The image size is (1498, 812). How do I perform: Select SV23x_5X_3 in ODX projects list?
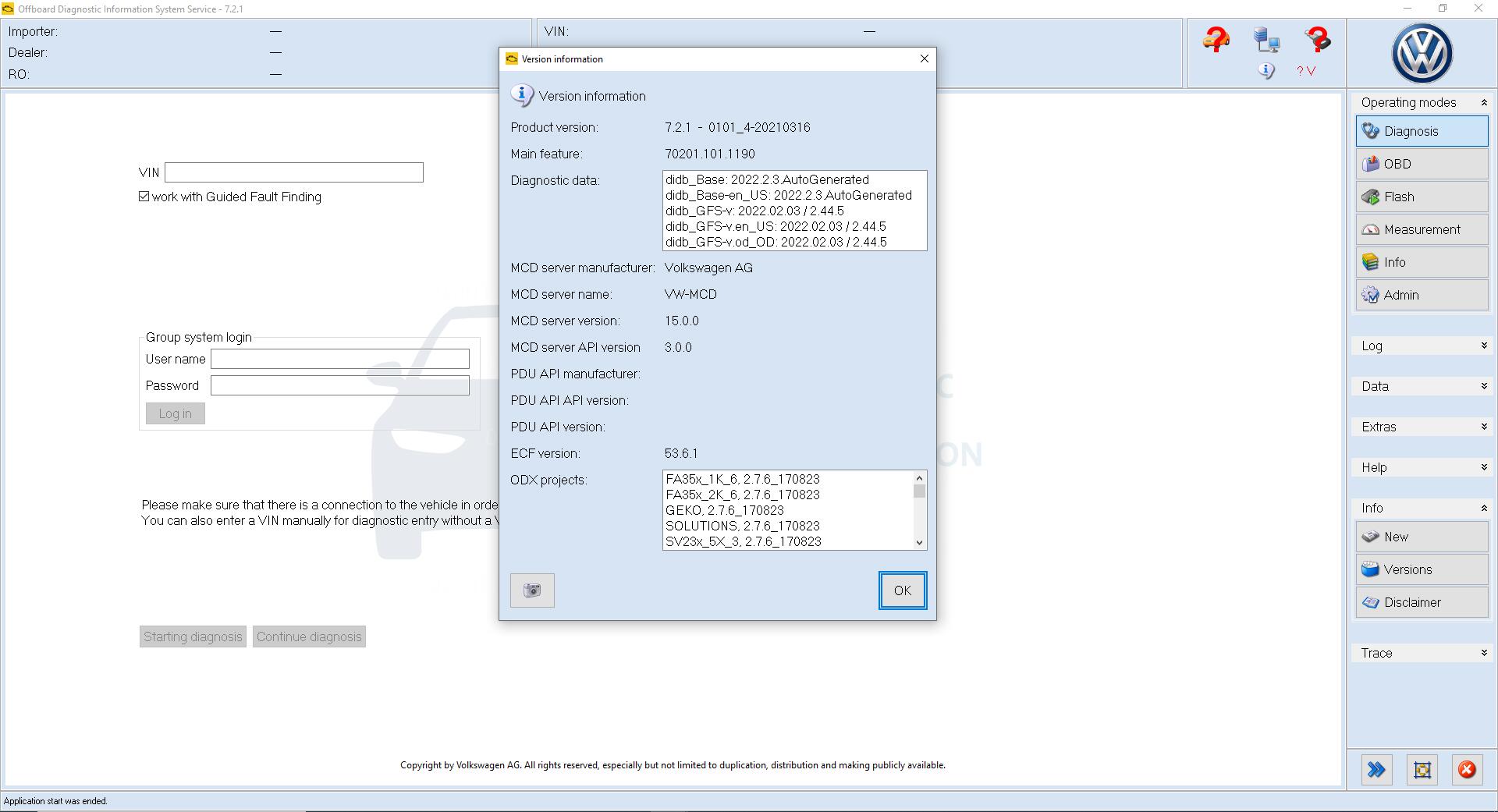(x=744, y=541)
